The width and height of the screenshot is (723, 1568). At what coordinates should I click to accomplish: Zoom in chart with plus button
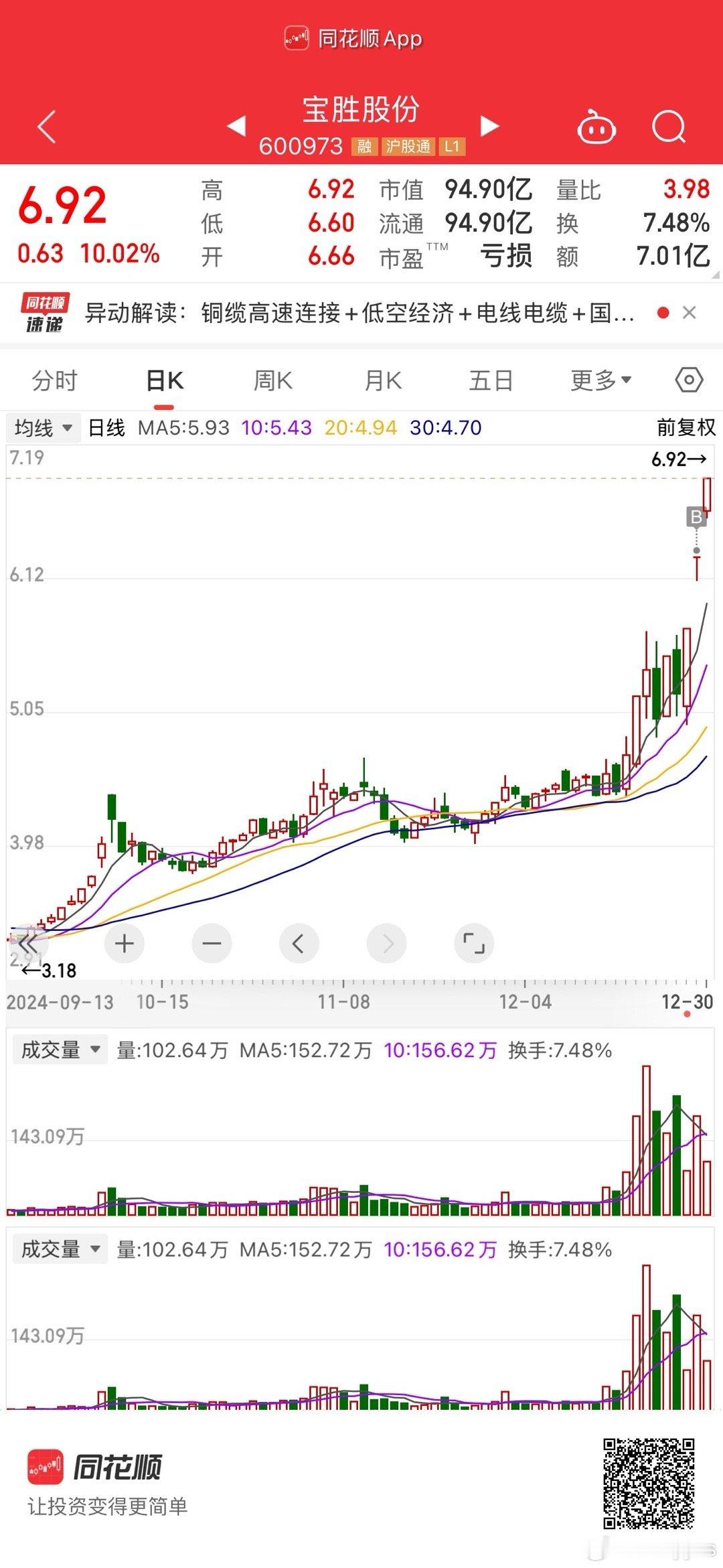pos(125,944)
